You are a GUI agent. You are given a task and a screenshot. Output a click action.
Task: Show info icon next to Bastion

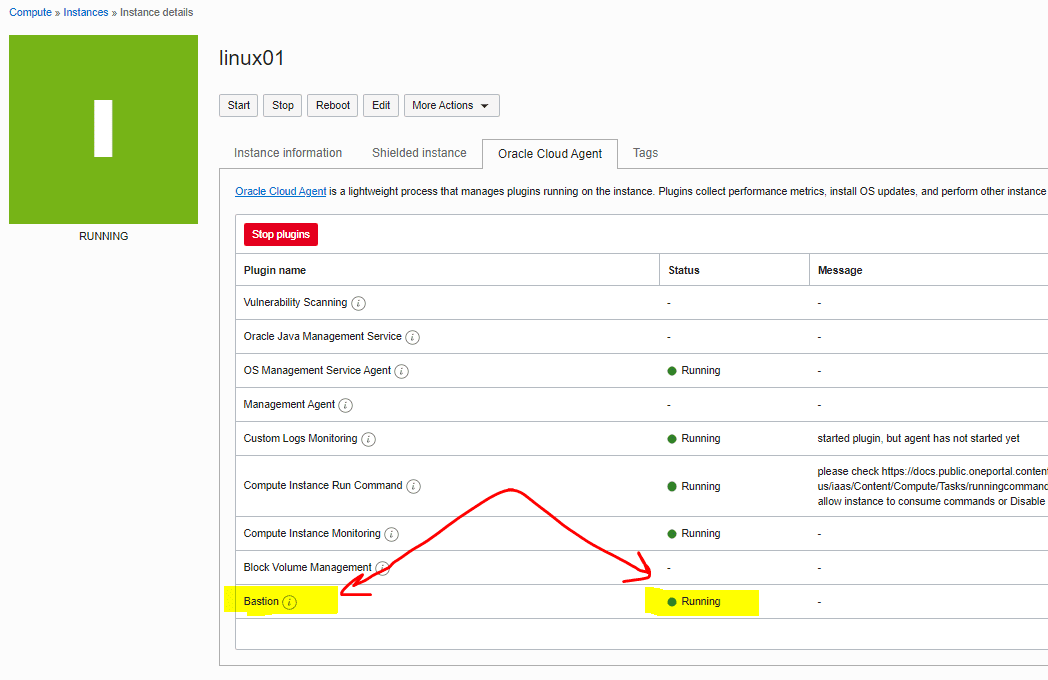(x=289, y=602)
